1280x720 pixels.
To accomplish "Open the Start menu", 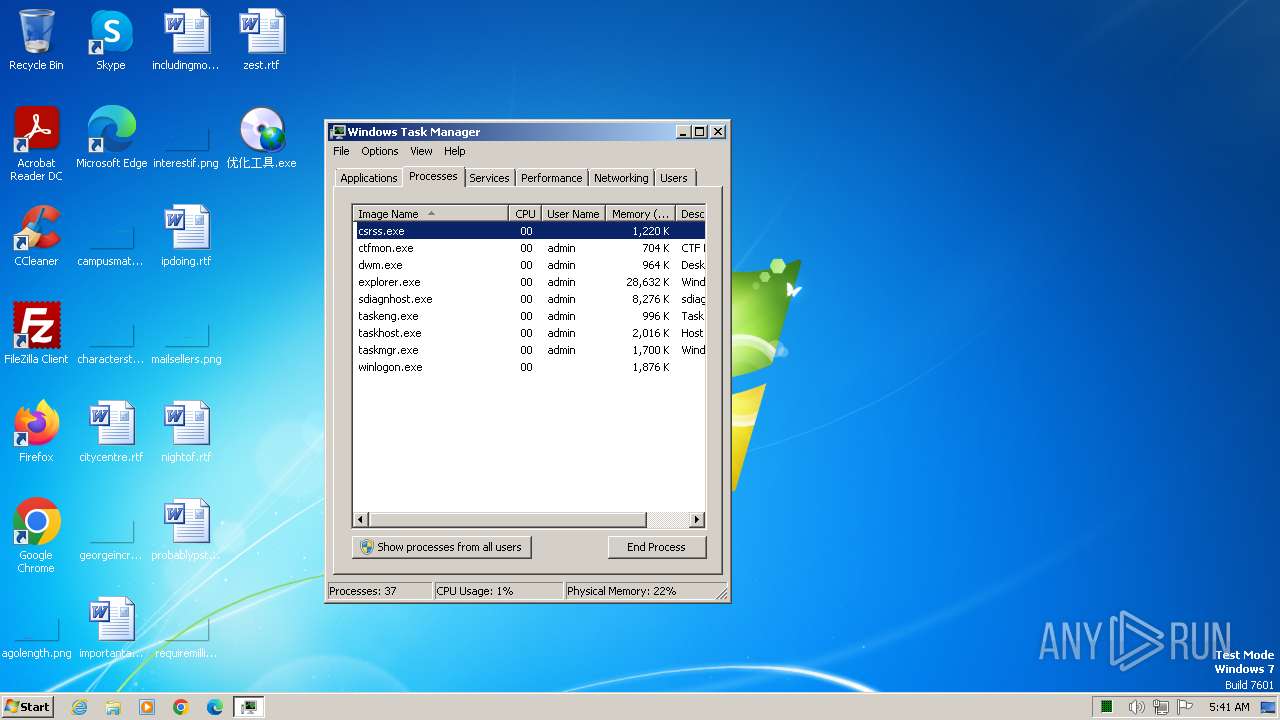I will pyautogui.click(x=27, y=707).
